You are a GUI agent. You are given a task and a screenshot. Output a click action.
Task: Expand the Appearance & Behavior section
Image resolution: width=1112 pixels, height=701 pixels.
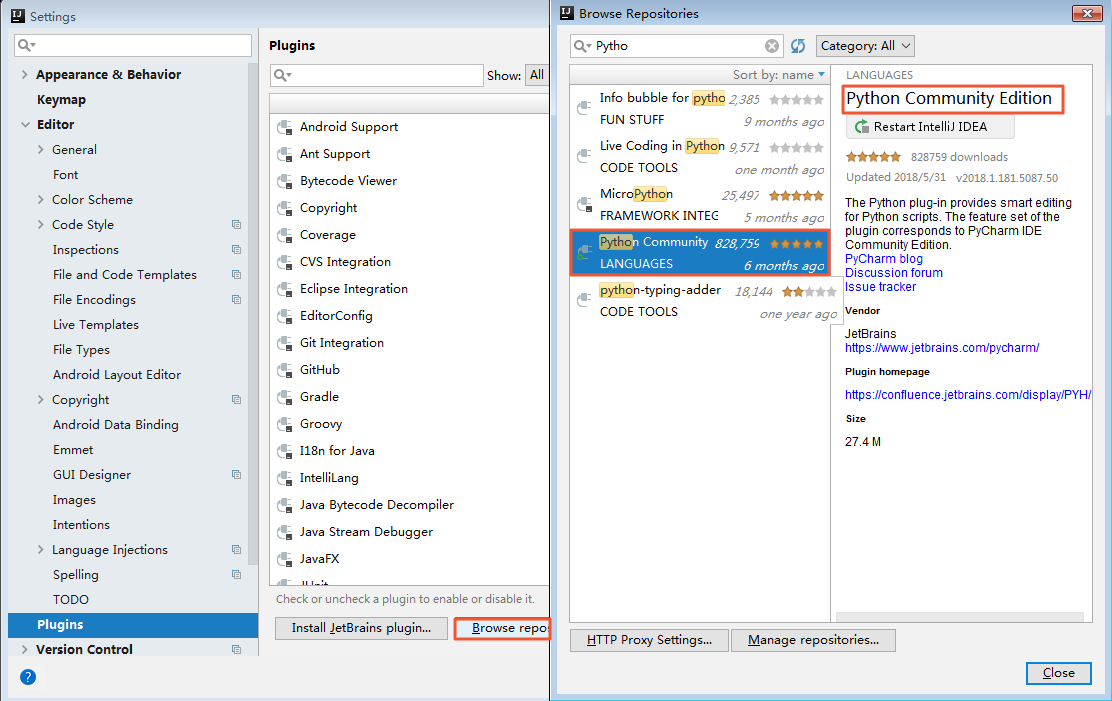[x=25, y=74]
